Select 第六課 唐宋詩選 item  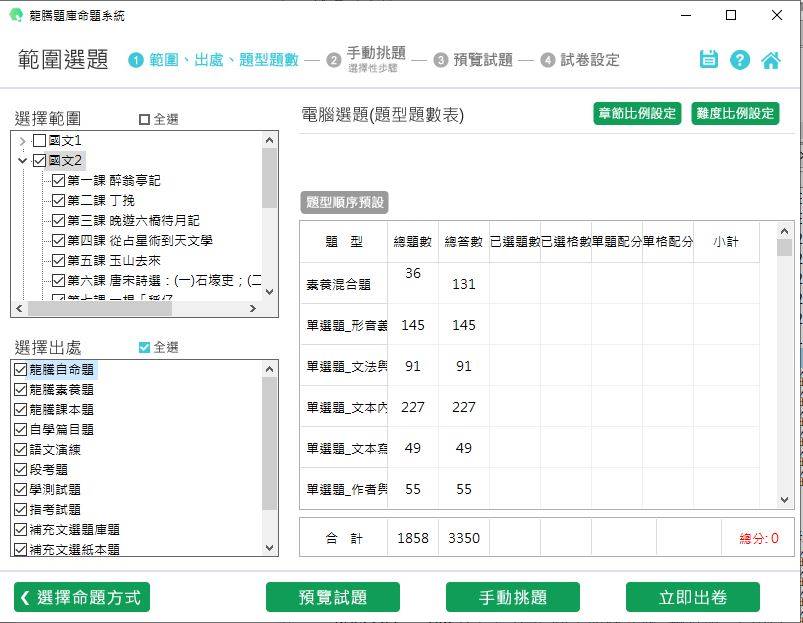[164, 281]
